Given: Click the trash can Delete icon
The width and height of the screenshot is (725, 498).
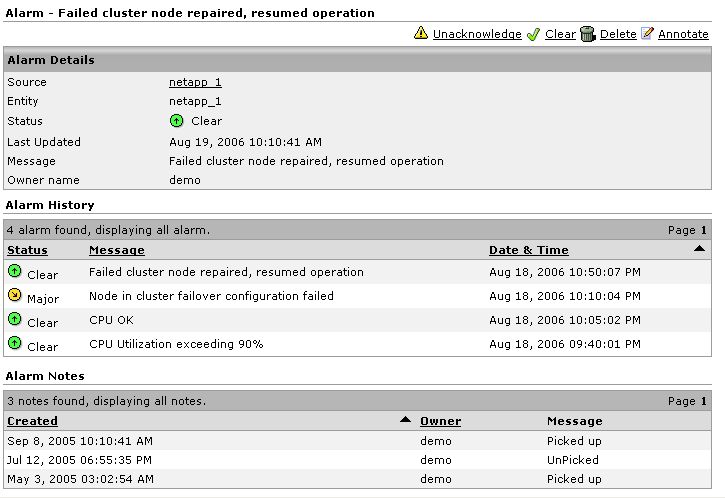Looking at the screenshot, I should (588, 34).
